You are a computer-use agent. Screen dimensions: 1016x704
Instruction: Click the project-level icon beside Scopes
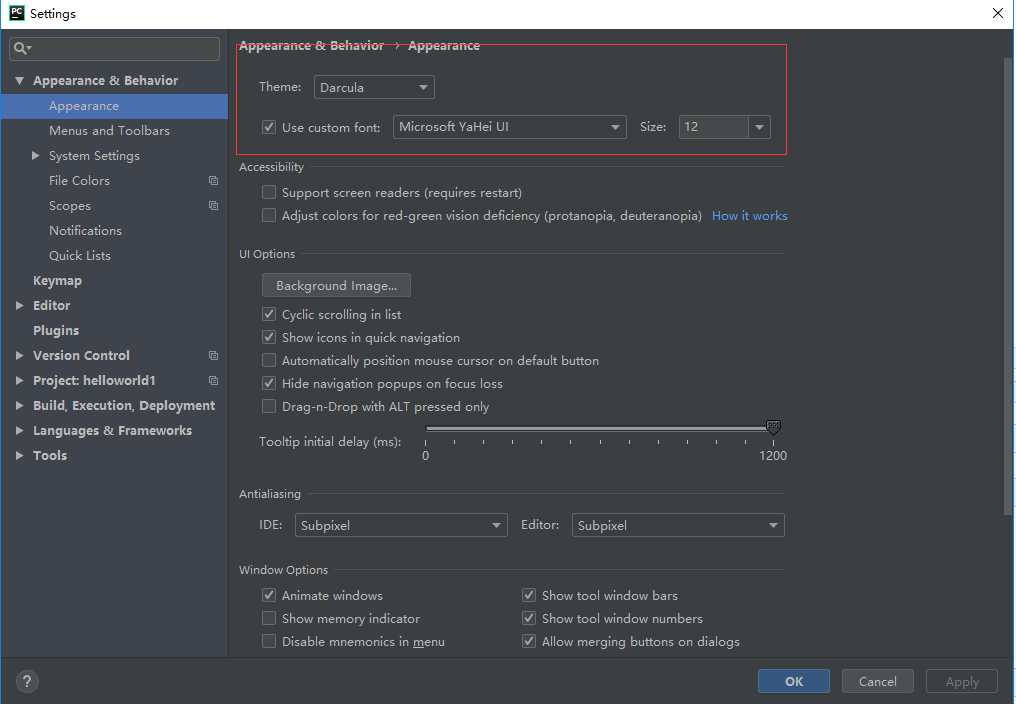(213, 205)
